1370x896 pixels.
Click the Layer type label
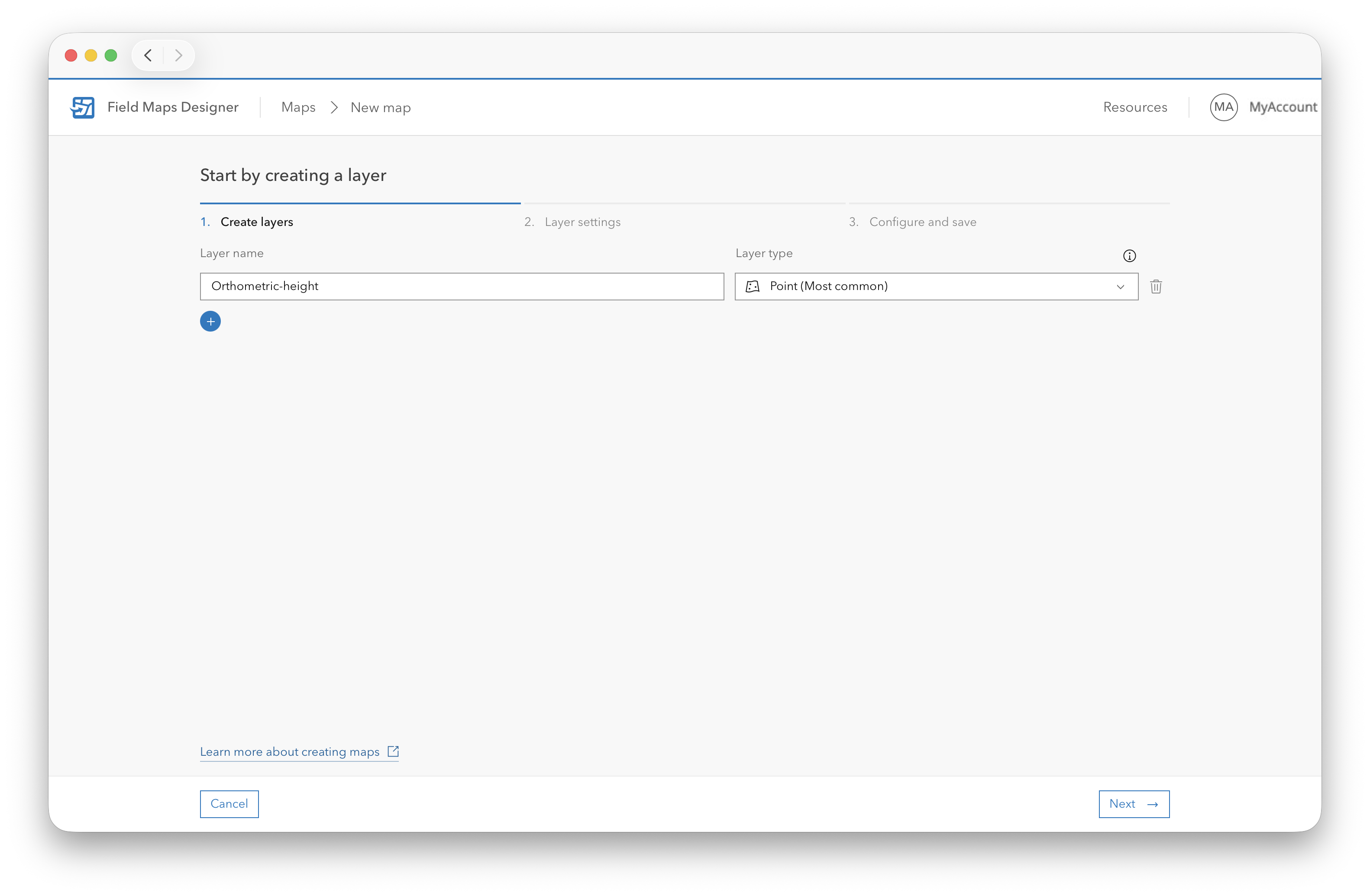coord(764,253)
